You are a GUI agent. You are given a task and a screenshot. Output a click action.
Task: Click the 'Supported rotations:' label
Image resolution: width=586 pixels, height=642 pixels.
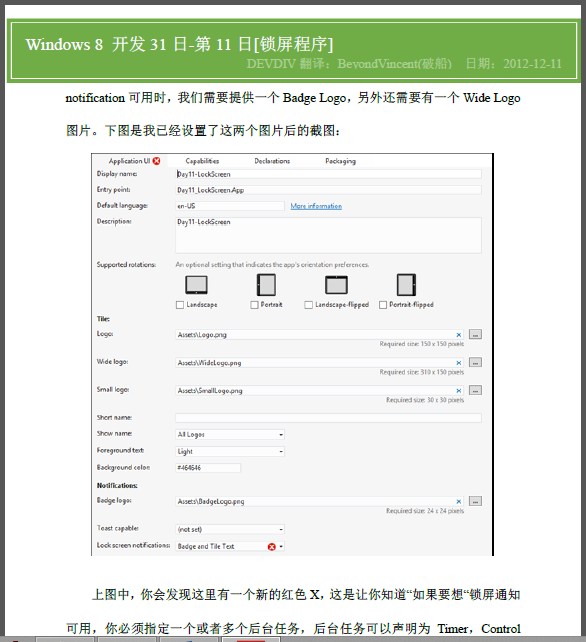click(x=126, y=265)
